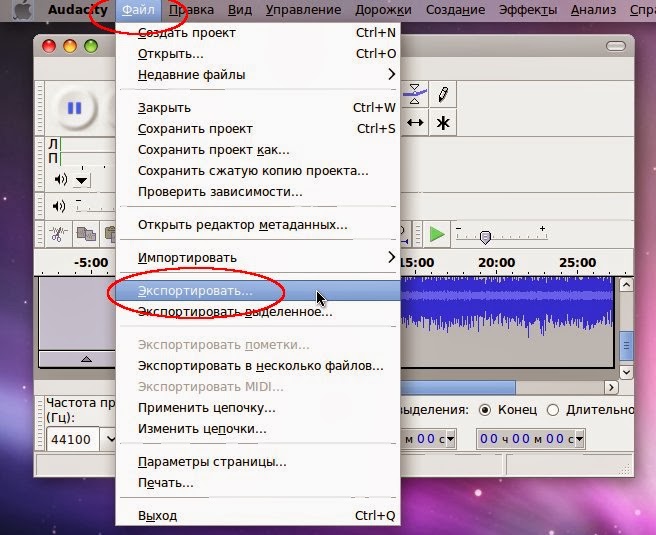Select the Envelope tool icon
The width and height of the screenshot is (656, 535).
[x=415, y=94]
